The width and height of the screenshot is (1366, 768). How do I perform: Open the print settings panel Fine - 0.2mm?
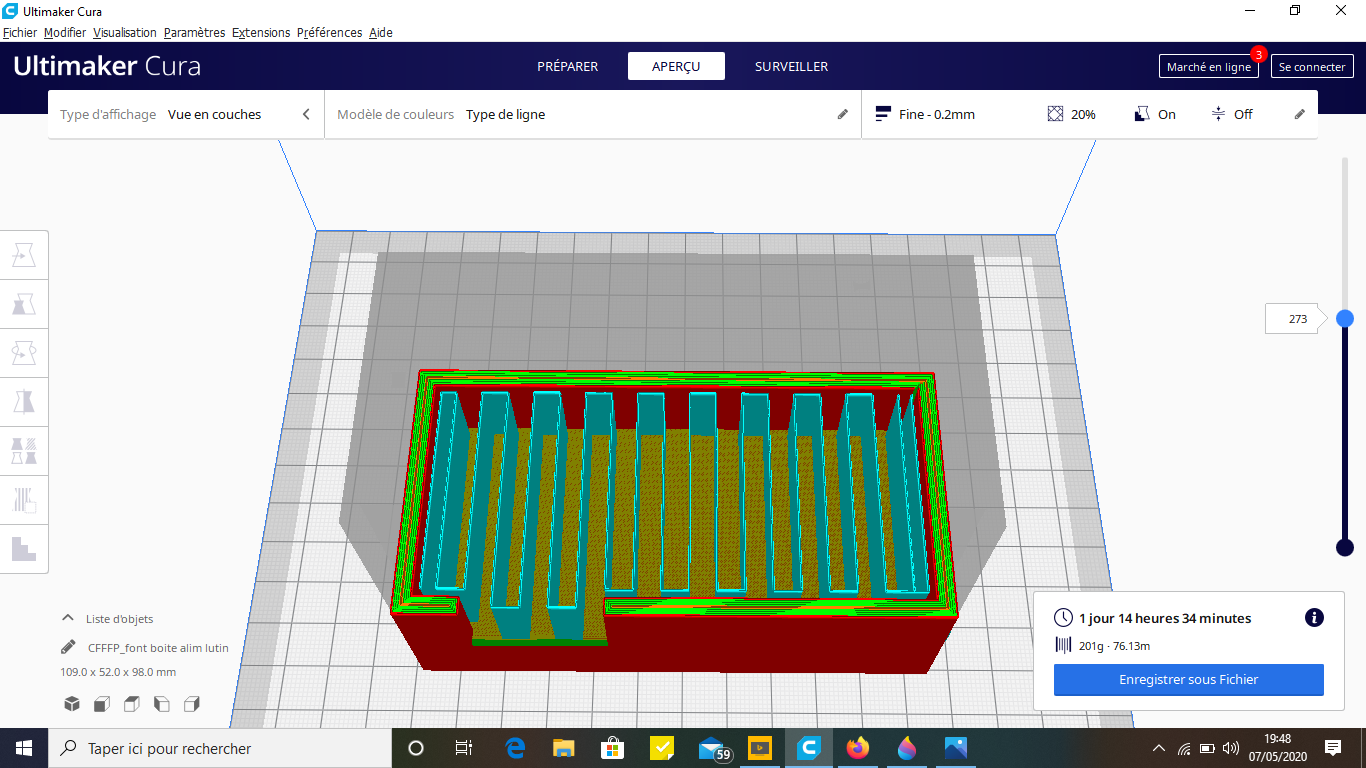(1089, 114)
